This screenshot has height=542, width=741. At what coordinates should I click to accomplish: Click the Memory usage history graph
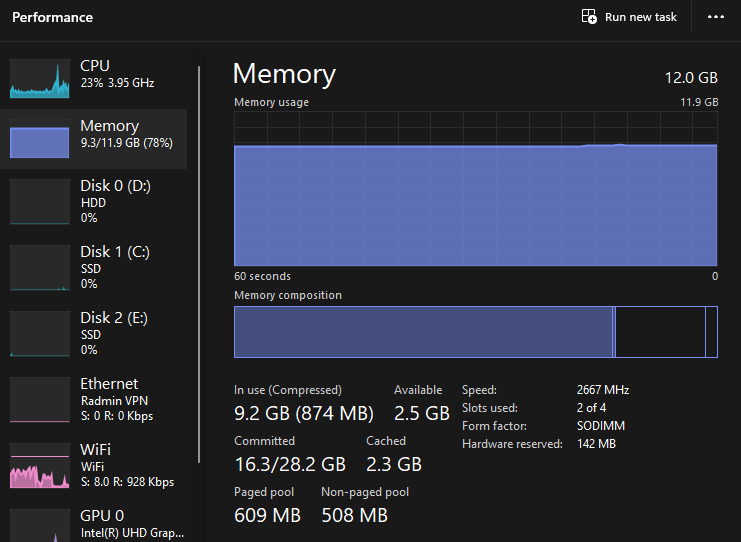tap(475, 190)
